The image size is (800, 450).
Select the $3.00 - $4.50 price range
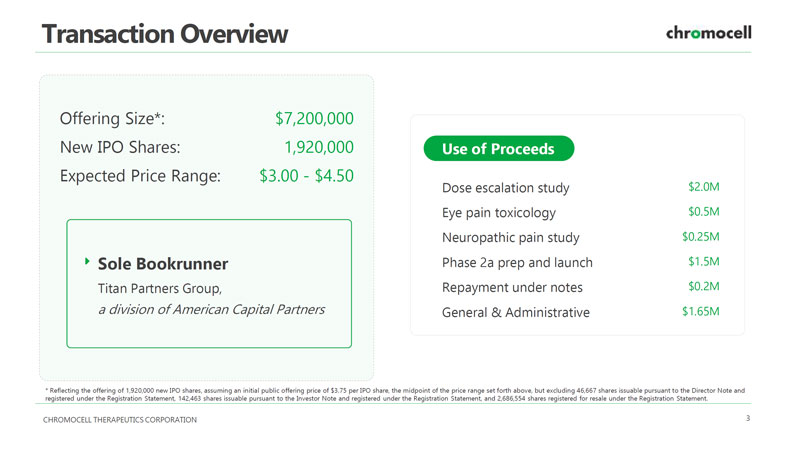(306, 175)
